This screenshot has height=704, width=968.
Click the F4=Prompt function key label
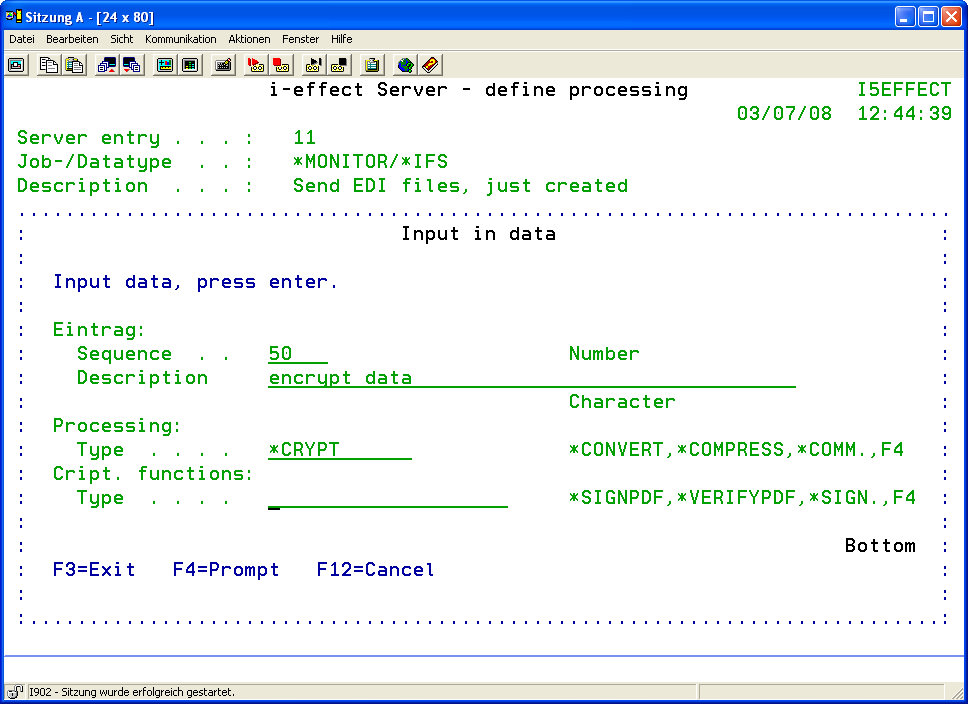coord(225,570)
